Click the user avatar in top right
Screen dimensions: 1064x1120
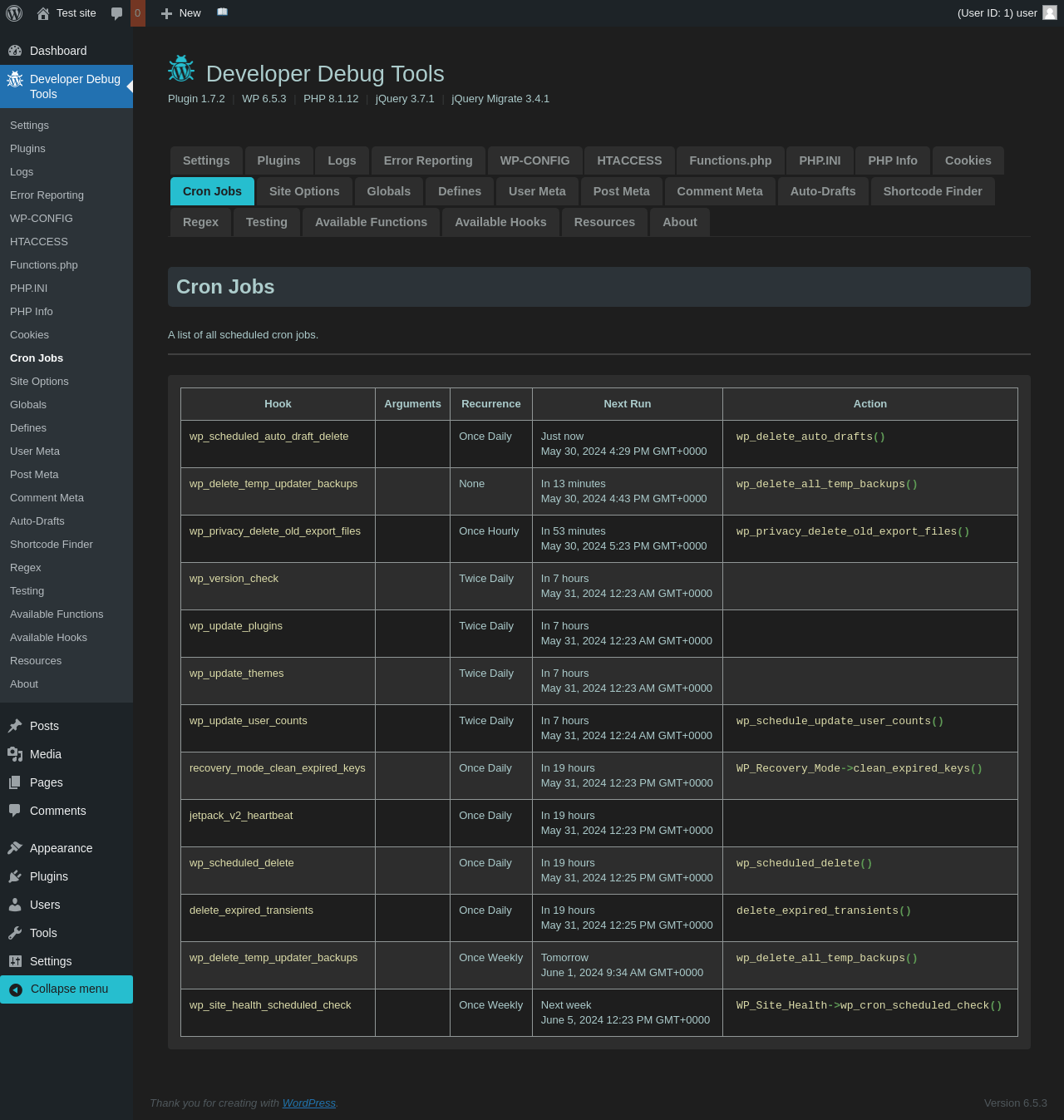(x=1050, y=12)
